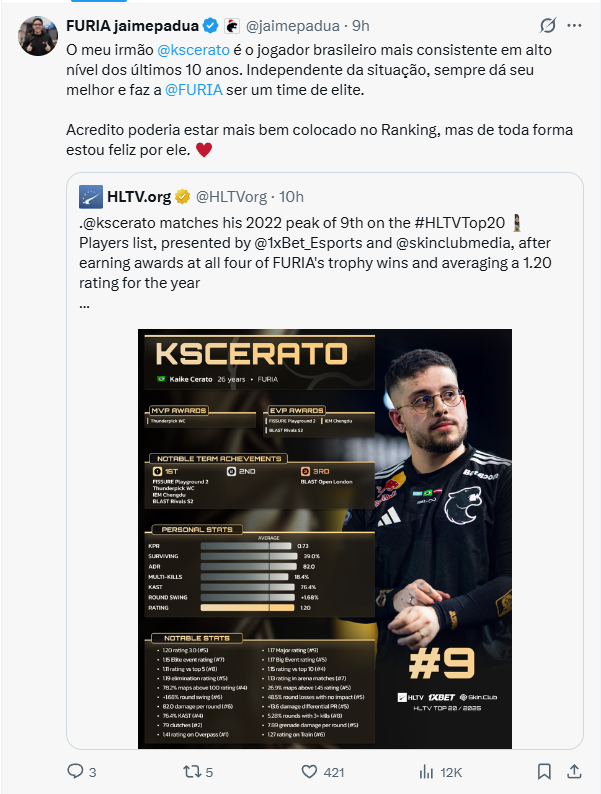
Task: Share the tweet with the upload icon
Action: pyautogui.click(x=574, y=772)
